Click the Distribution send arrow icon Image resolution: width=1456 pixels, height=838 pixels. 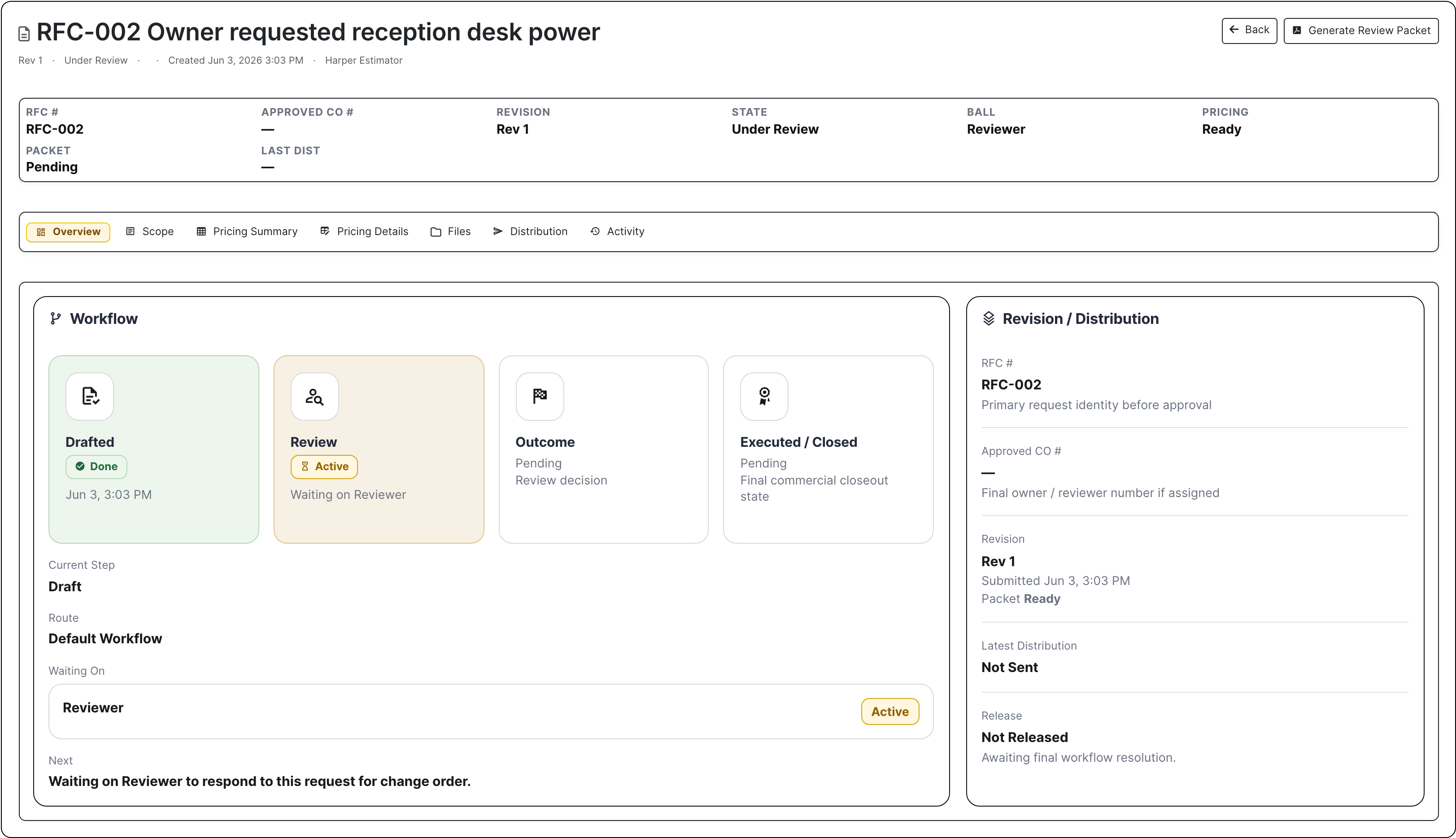[498, 231]
